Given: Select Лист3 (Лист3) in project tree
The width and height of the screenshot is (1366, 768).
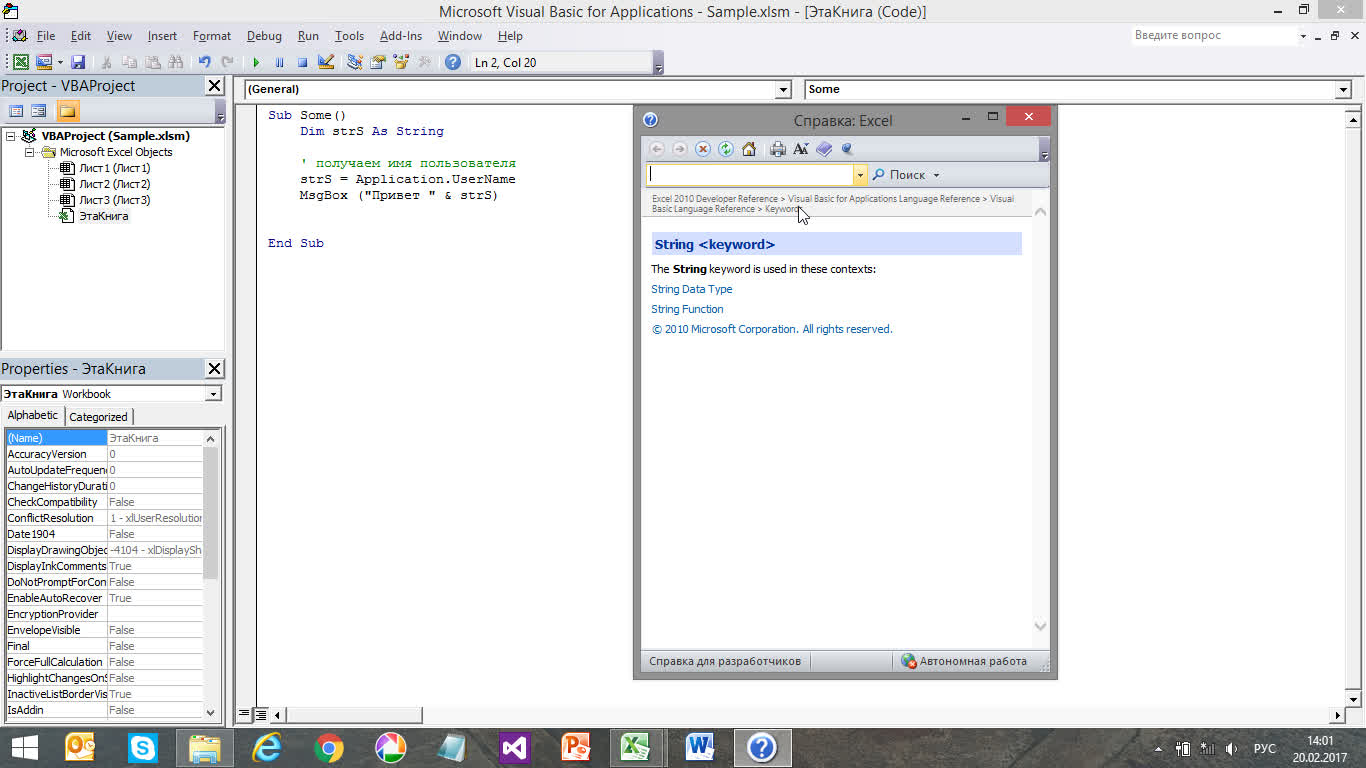Looking at the screenshot, I should 115,200.
